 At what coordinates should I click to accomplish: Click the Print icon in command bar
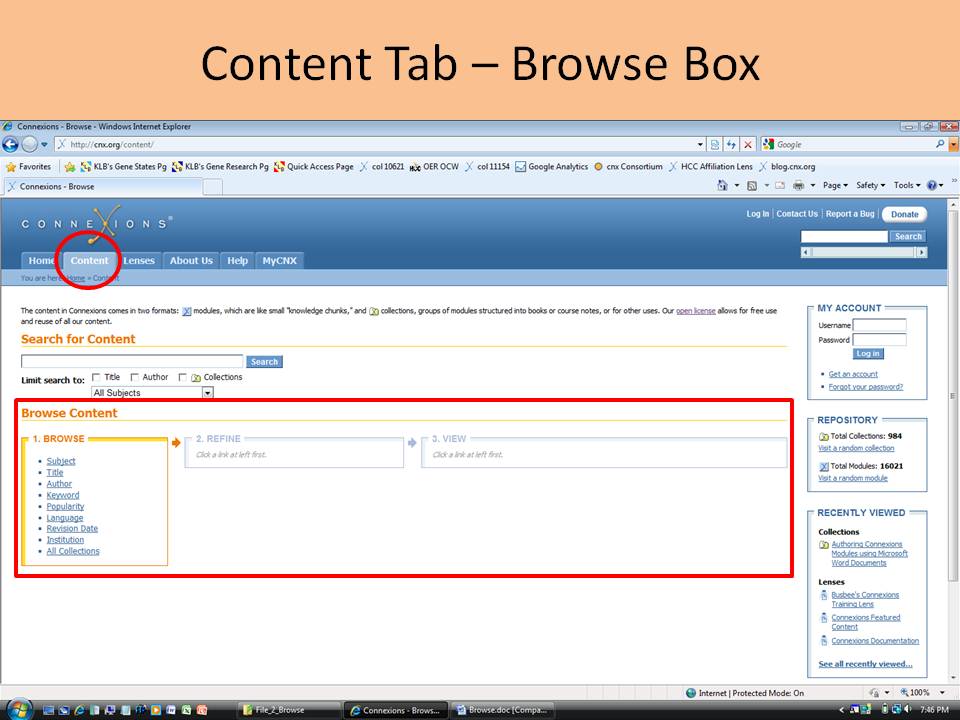798,186
